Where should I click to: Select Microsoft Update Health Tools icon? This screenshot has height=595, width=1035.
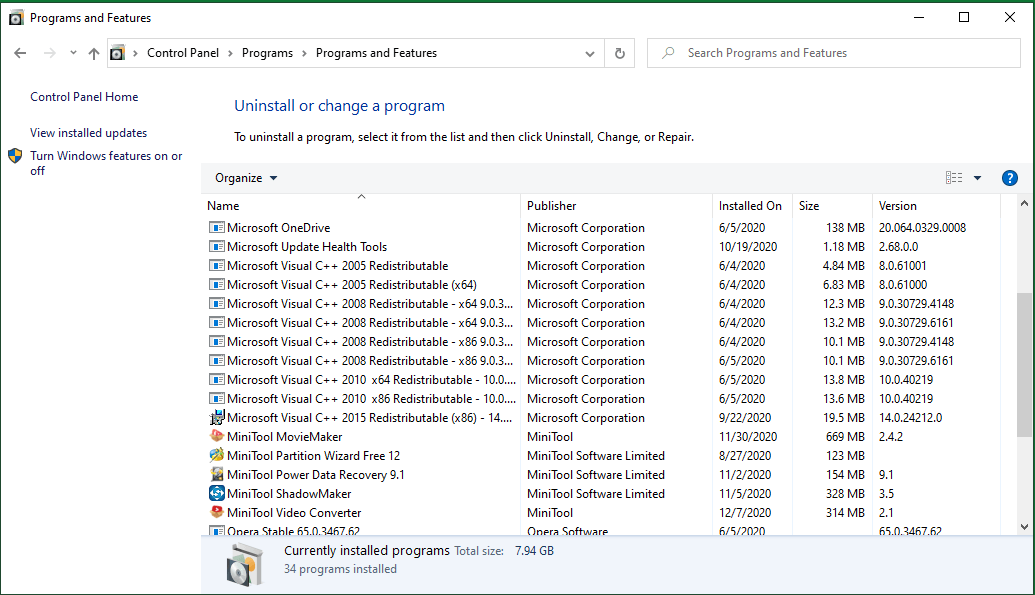(217, 246)
